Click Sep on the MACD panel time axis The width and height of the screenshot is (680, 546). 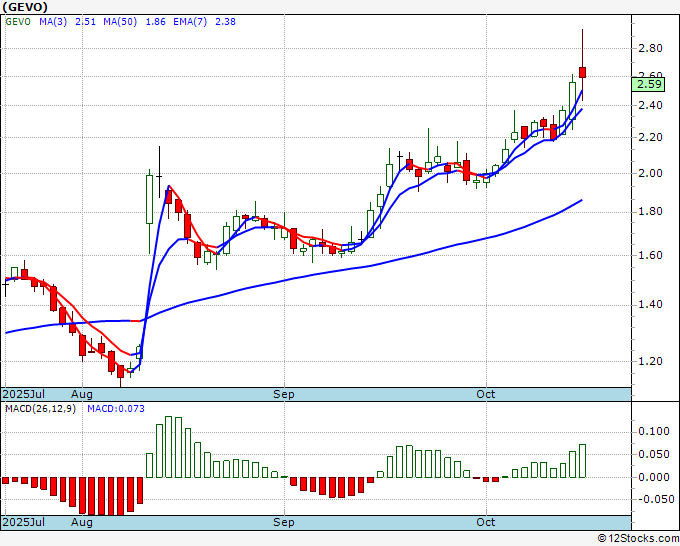tap(284, 522)
